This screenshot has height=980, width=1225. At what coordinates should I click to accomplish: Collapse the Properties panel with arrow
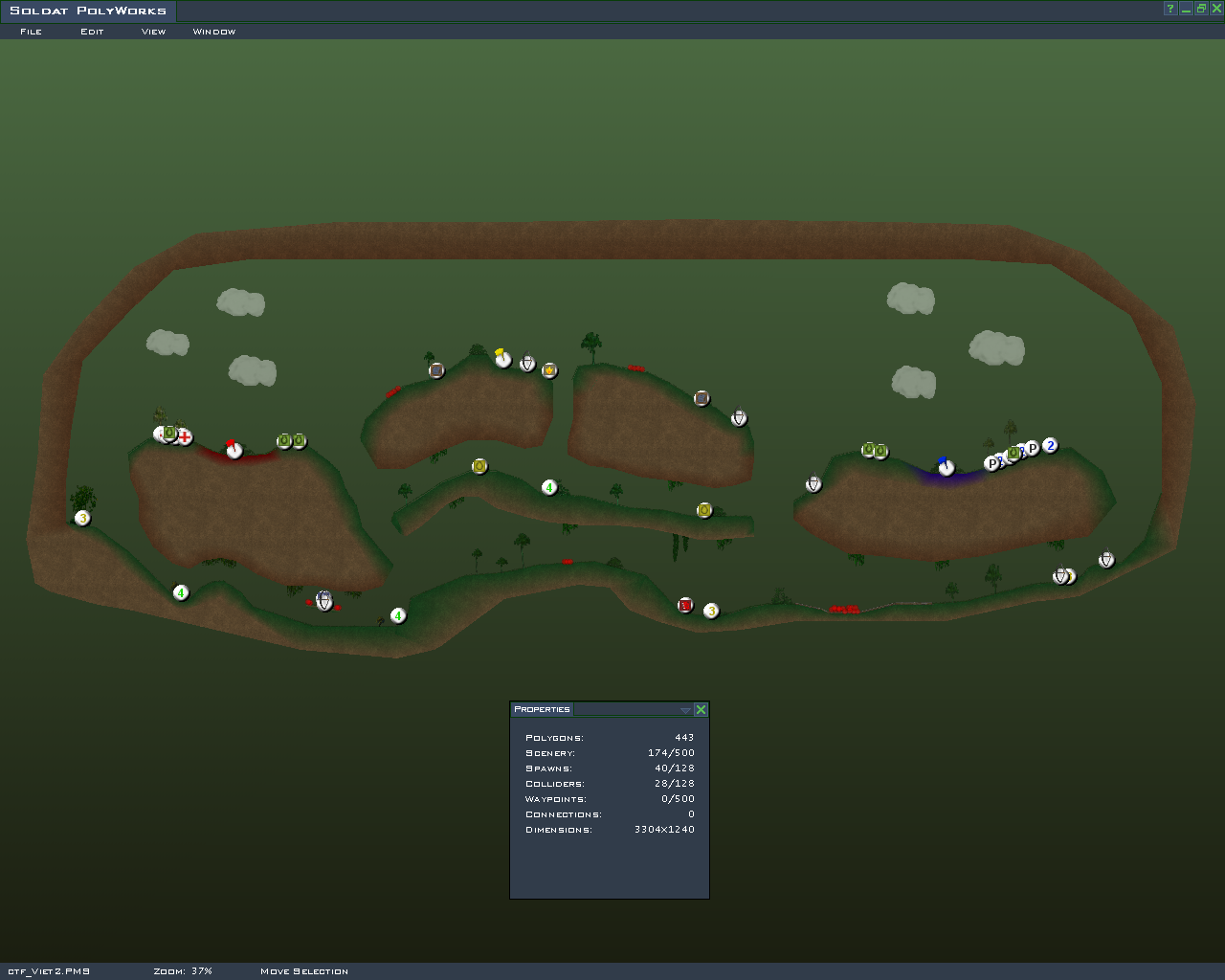pos(685,710)
